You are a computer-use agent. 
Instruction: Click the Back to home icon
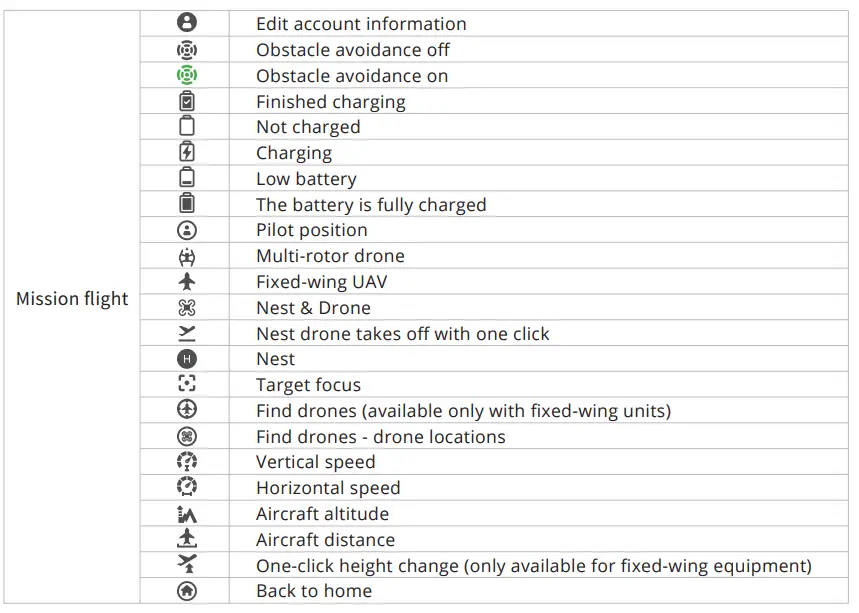pyautogui.click(x=186, y=591)
